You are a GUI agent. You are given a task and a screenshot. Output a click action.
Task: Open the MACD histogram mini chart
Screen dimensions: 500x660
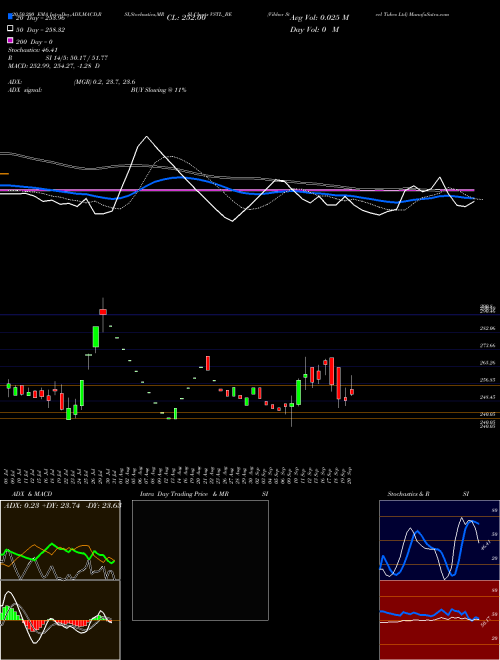60,620
